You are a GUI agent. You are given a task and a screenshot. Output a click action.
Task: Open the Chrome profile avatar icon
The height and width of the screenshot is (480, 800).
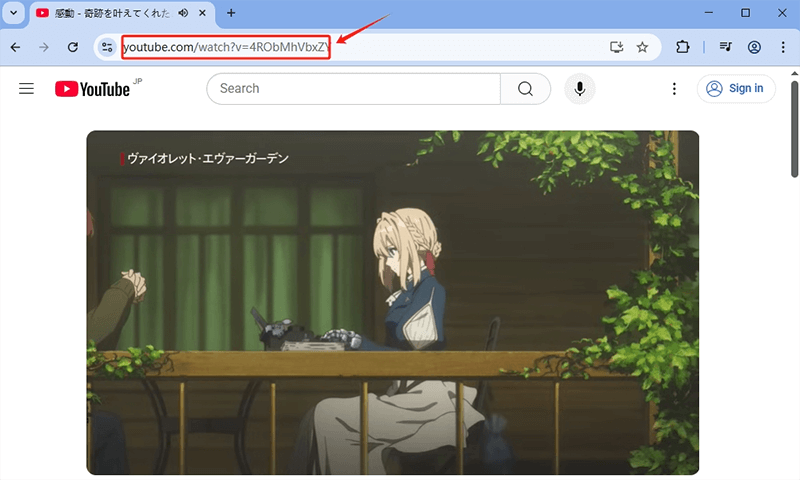754,47
